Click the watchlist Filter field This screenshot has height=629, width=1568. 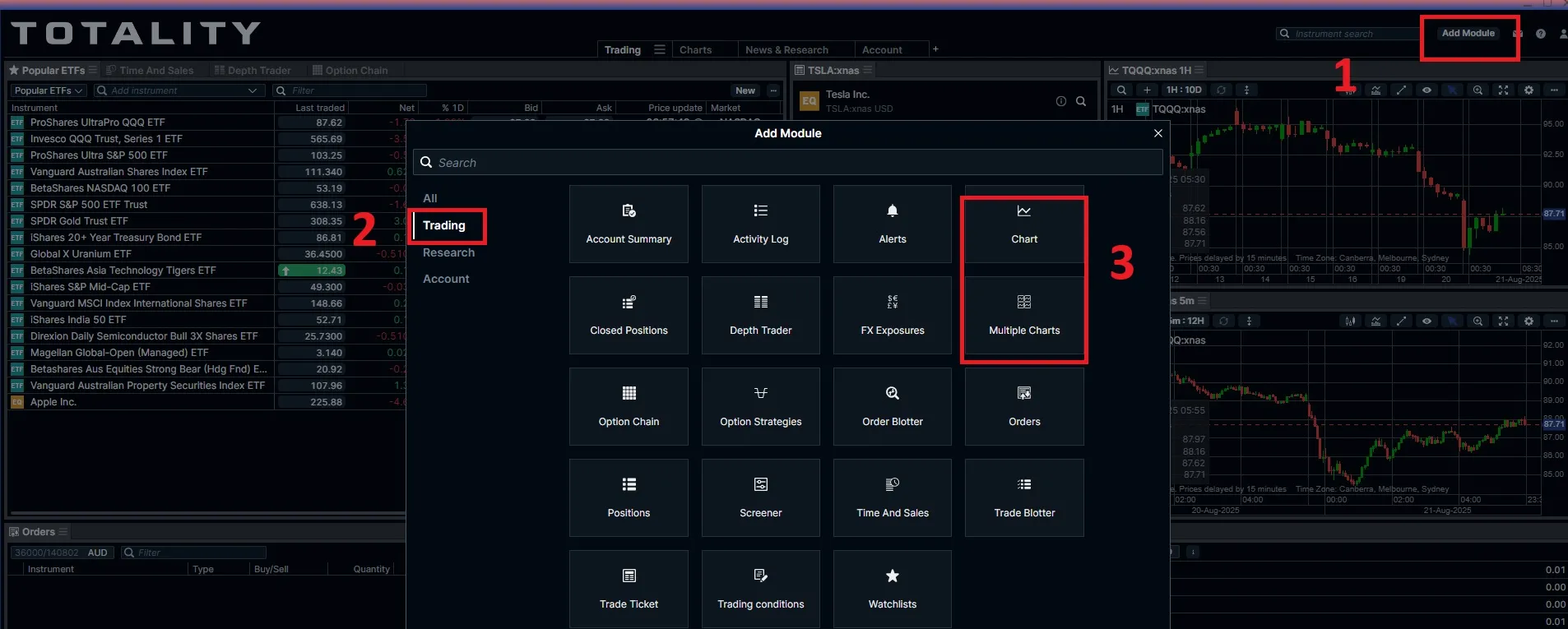tap(350, 90)
